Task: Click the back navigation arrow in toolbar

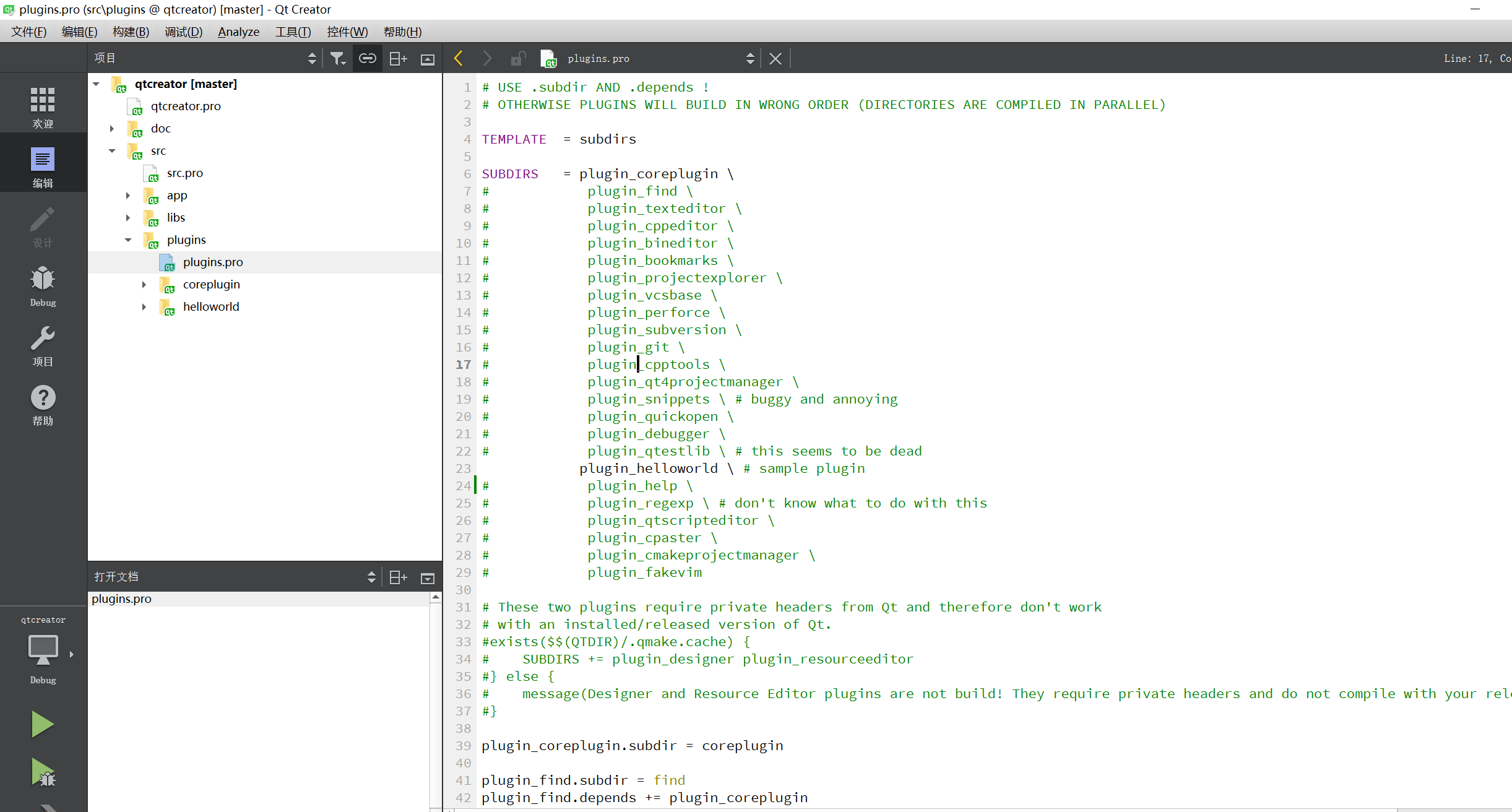Action: [x=458, y=58]
